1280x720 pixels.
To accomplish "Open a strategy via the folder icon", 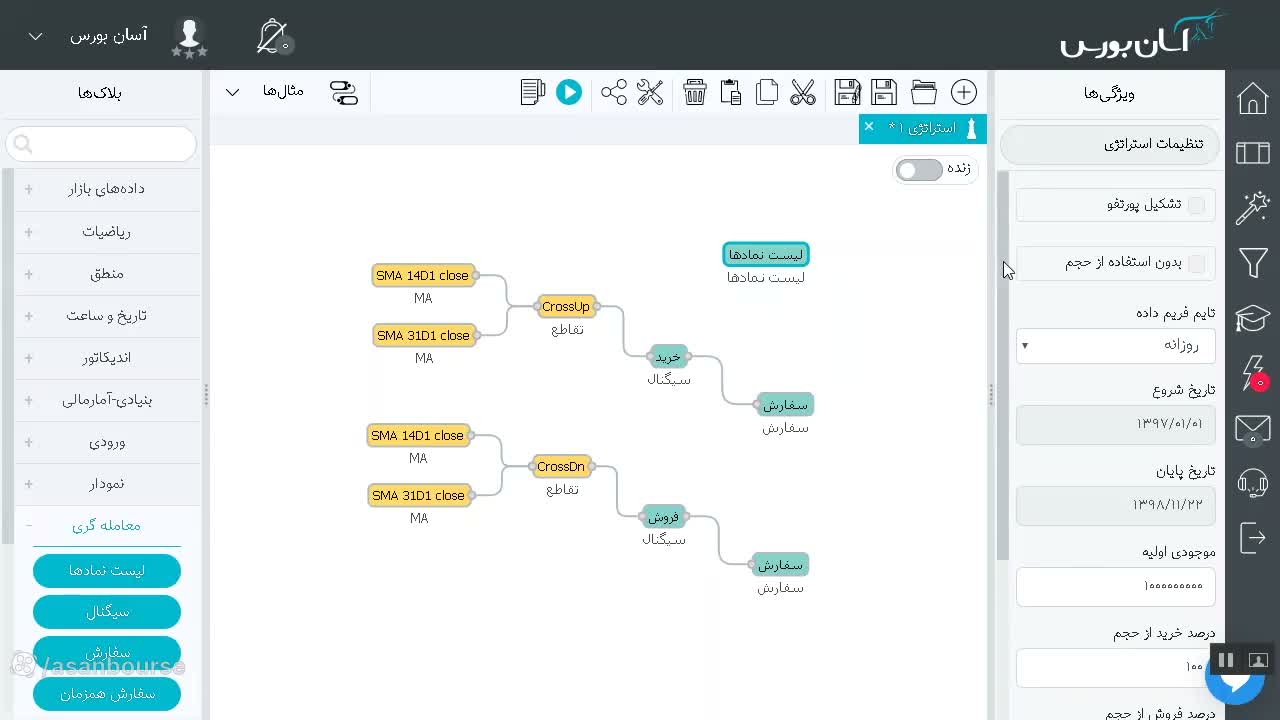I will (924, 92).
